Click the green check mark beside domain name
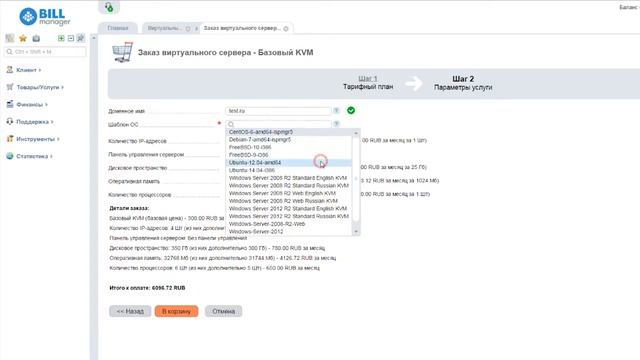Viewport: 640px width, 360px height. coord(351,110)
